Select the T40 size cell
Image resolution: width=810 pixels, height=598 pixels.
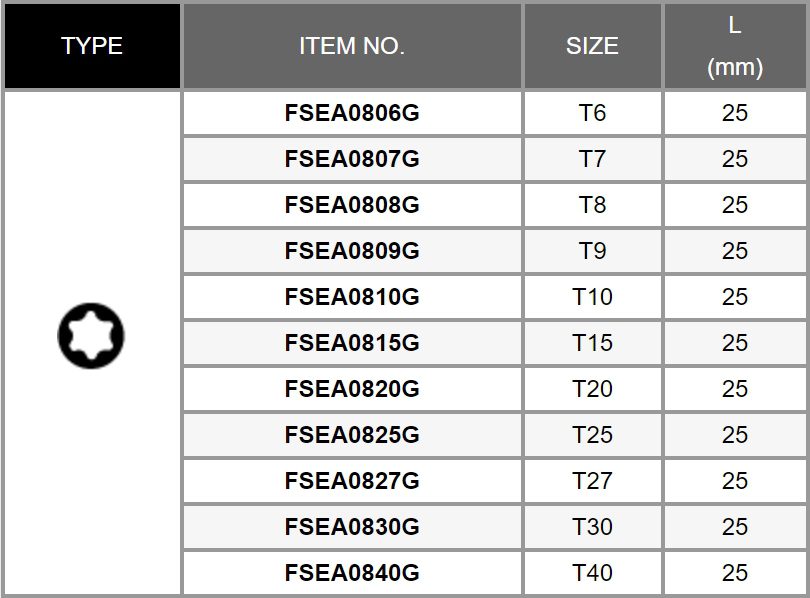(x=592, y=573)
